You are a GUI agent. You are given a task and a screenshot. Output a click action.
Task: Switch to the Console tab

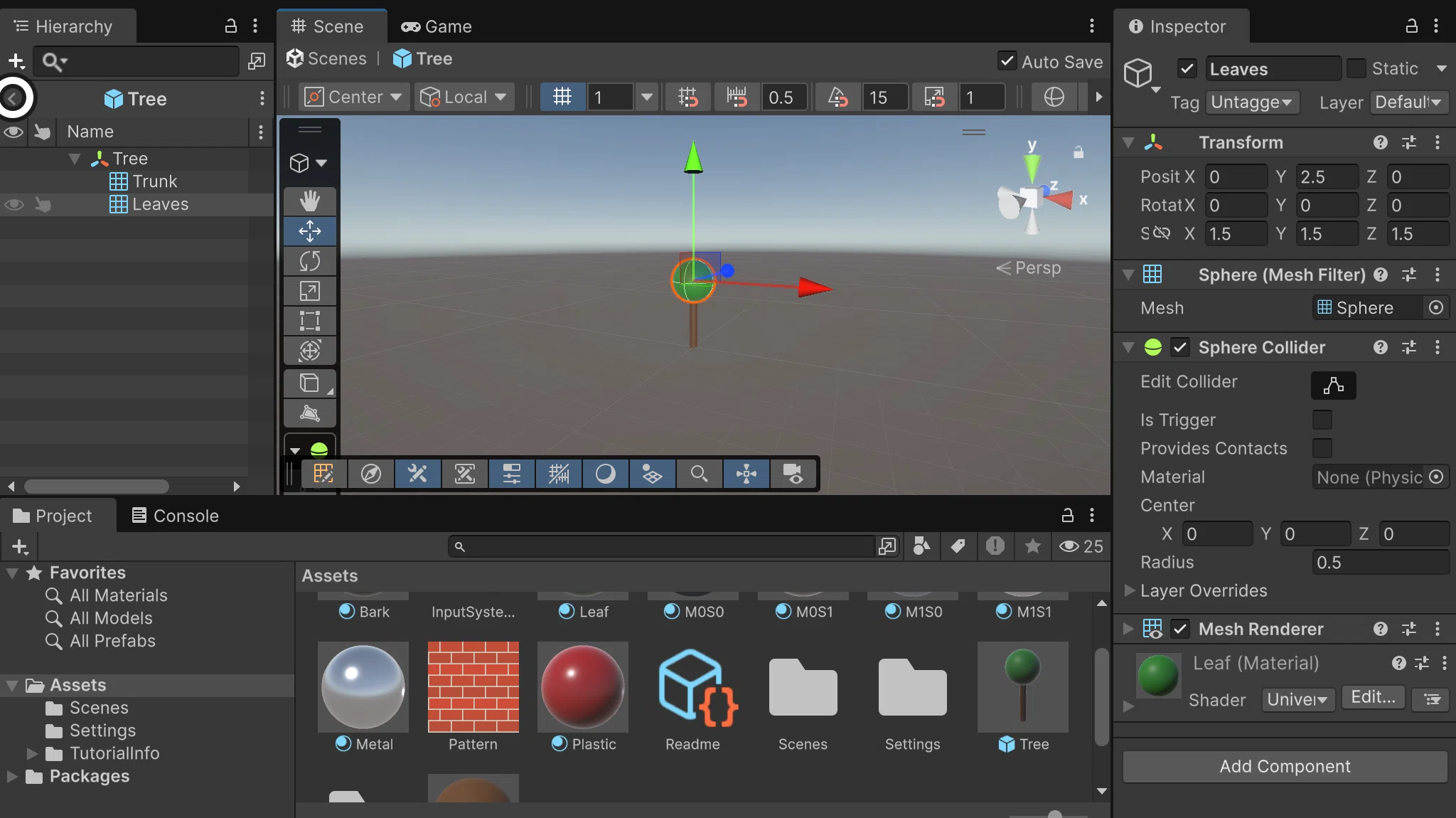[175, 516]
